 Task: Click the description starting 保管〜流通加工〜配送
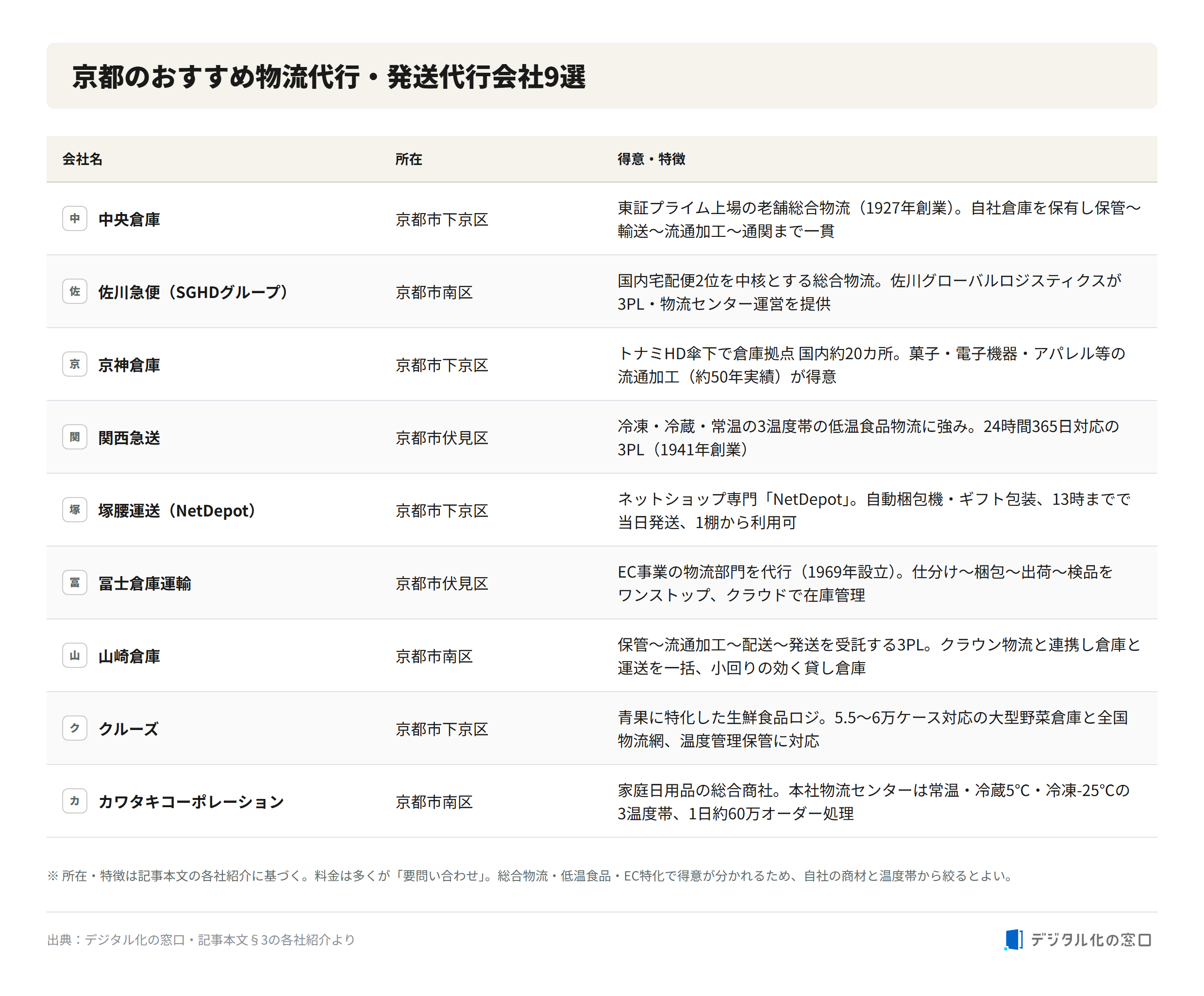pos(879,656)
